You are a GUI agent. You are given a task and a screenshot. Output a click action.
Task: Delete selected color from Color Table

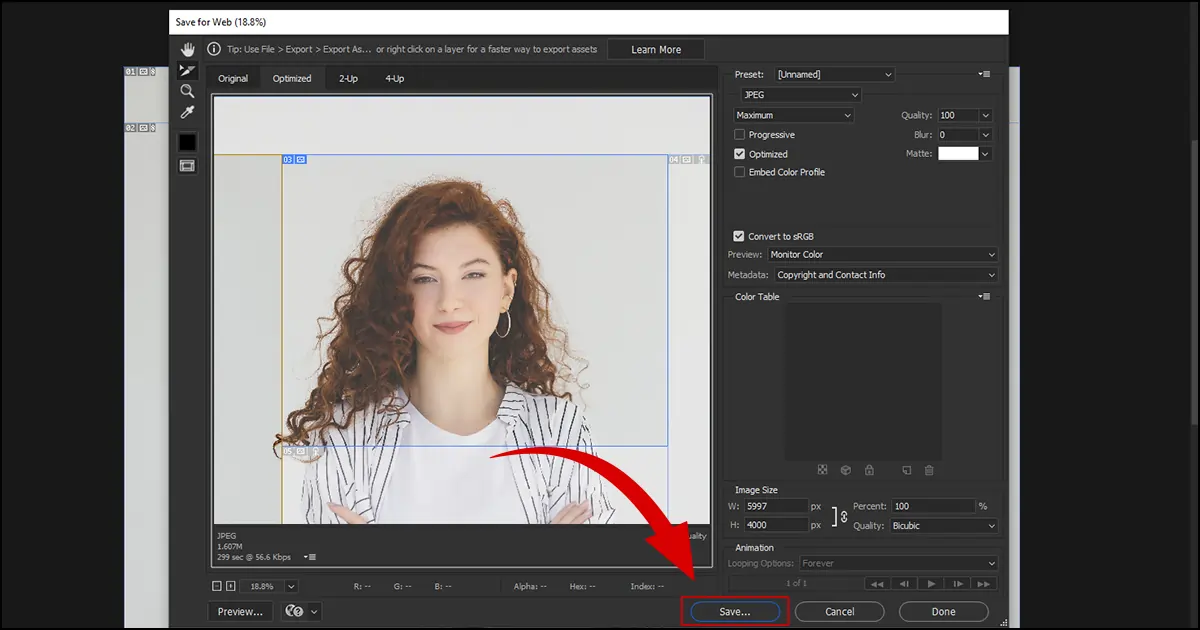929,470
